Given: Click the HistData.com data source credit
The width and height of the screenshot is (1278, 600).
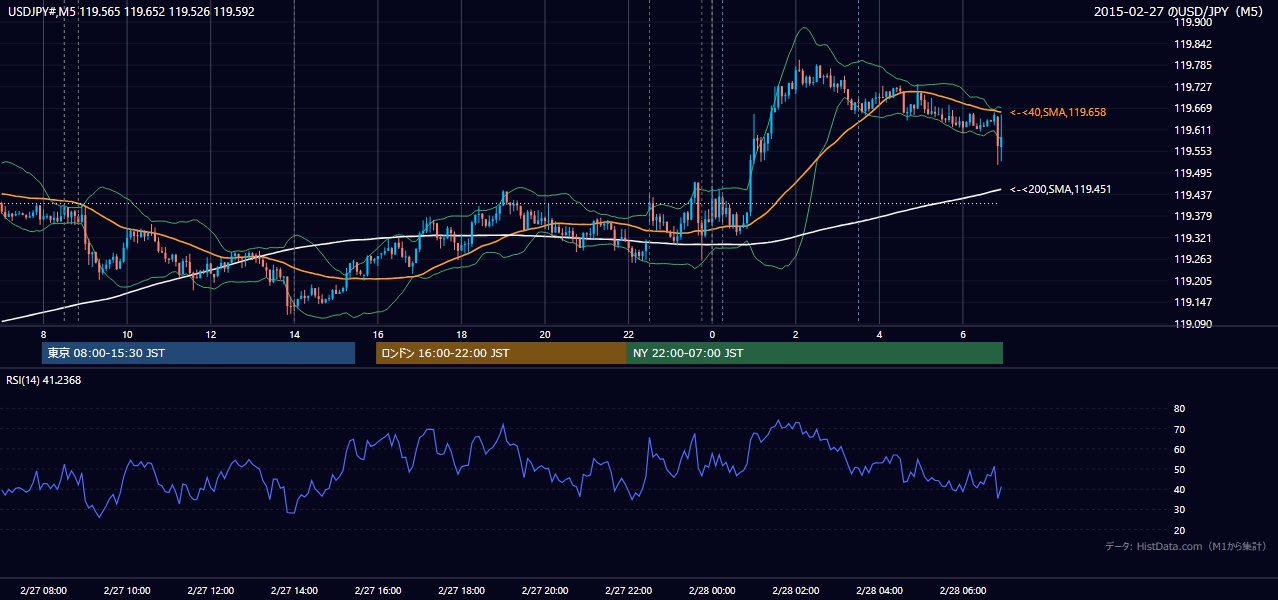Looking at the screenshot, I should pyautogui.click(x=1186, y=546).
